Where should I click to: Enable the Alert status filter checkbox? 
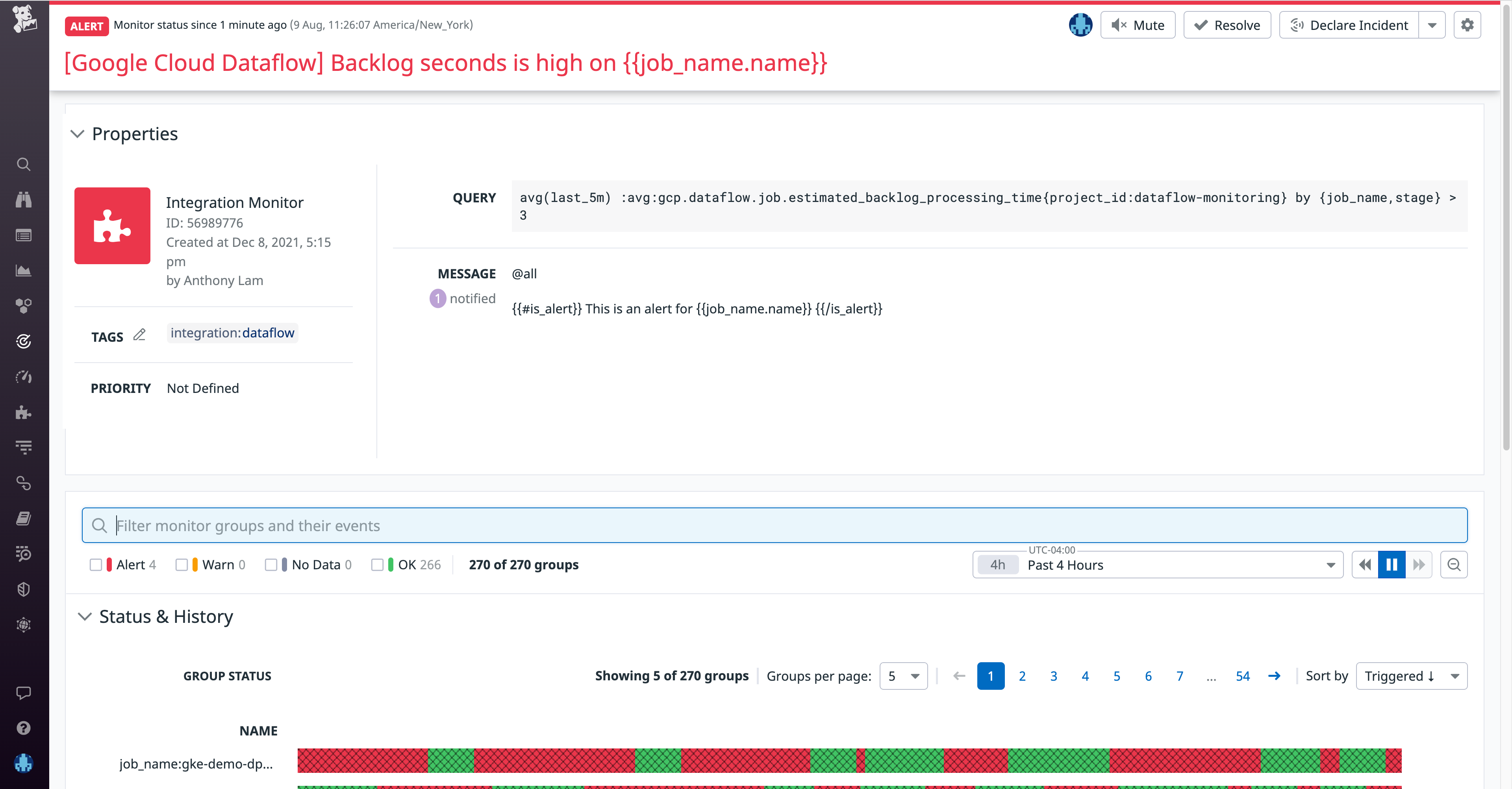tap(97, 564)
